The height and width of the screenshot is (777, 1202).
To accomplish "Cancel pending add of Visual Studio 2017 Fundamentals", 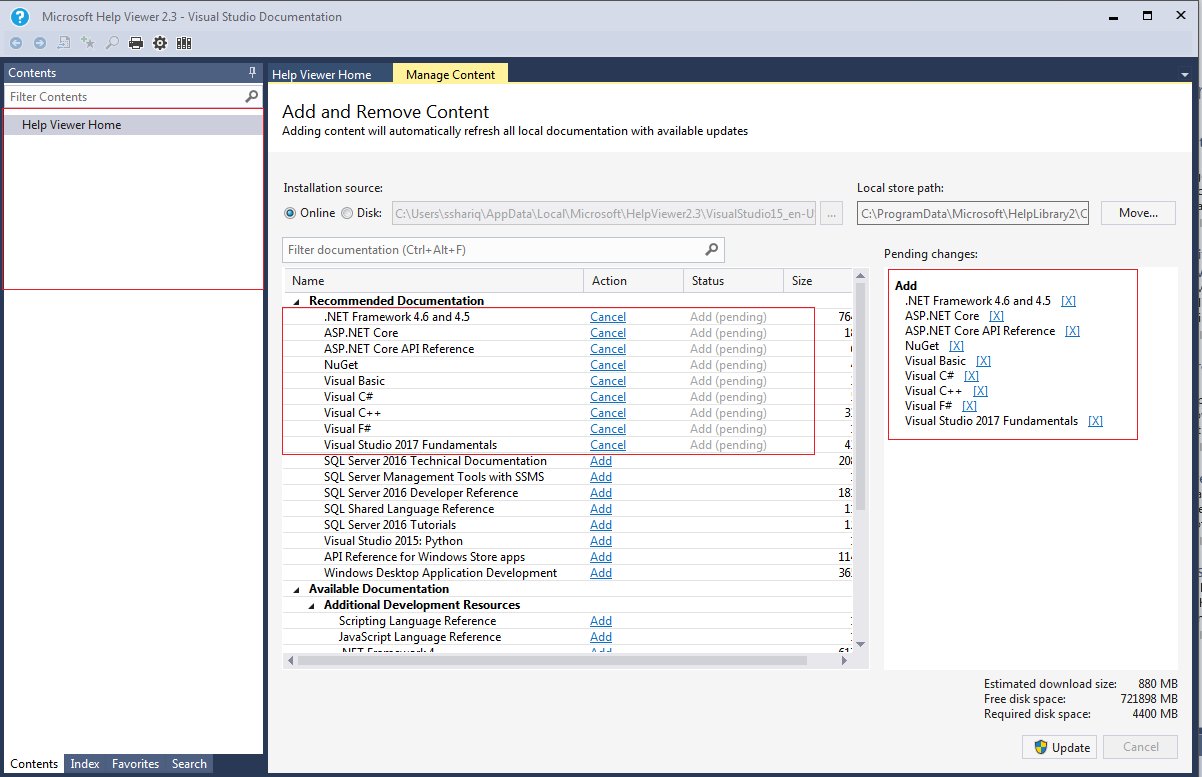I will point(608,445).
